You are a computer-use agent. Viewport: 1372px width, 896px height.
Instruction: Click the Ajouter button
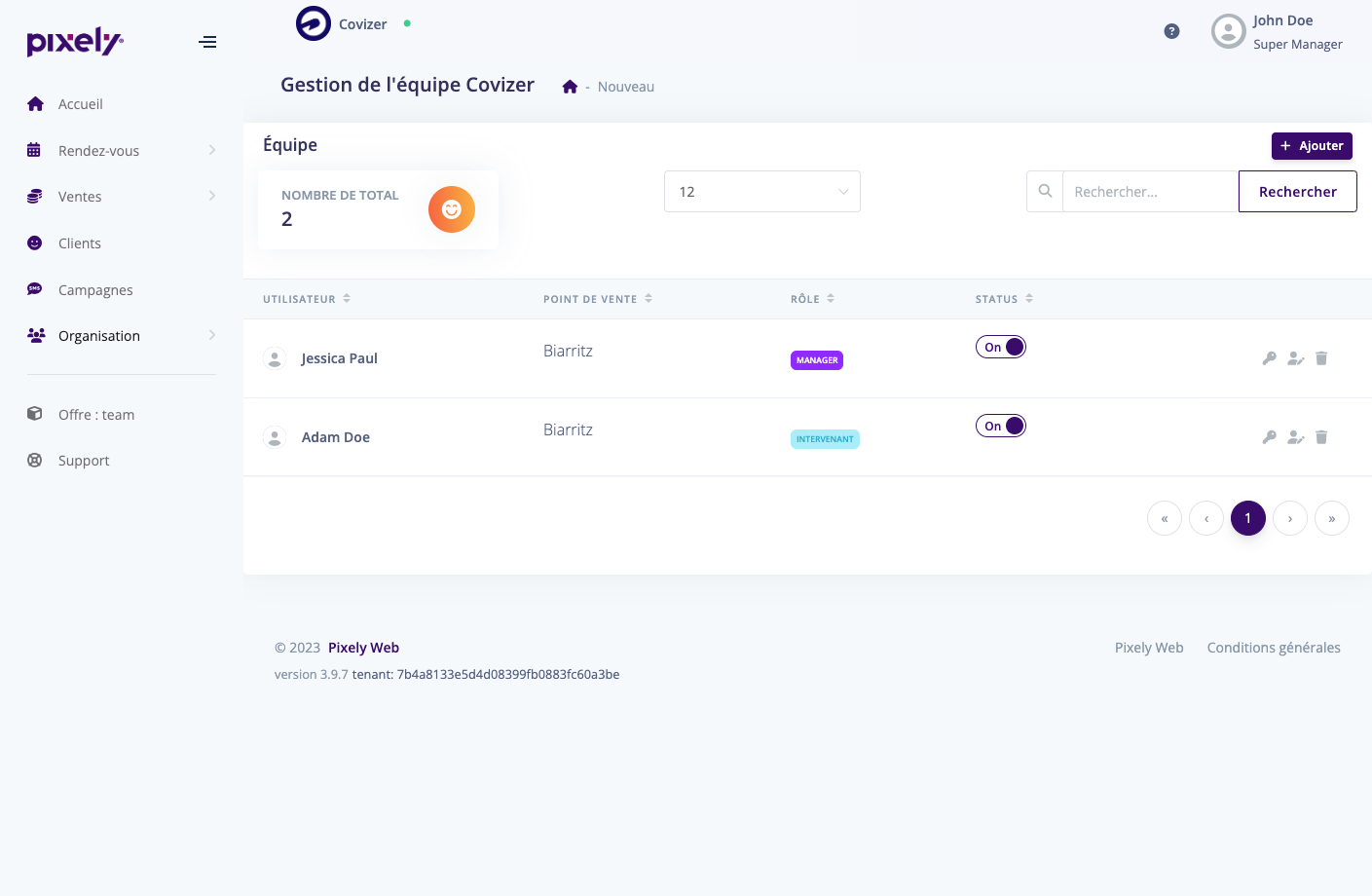tap(1312, 146)
